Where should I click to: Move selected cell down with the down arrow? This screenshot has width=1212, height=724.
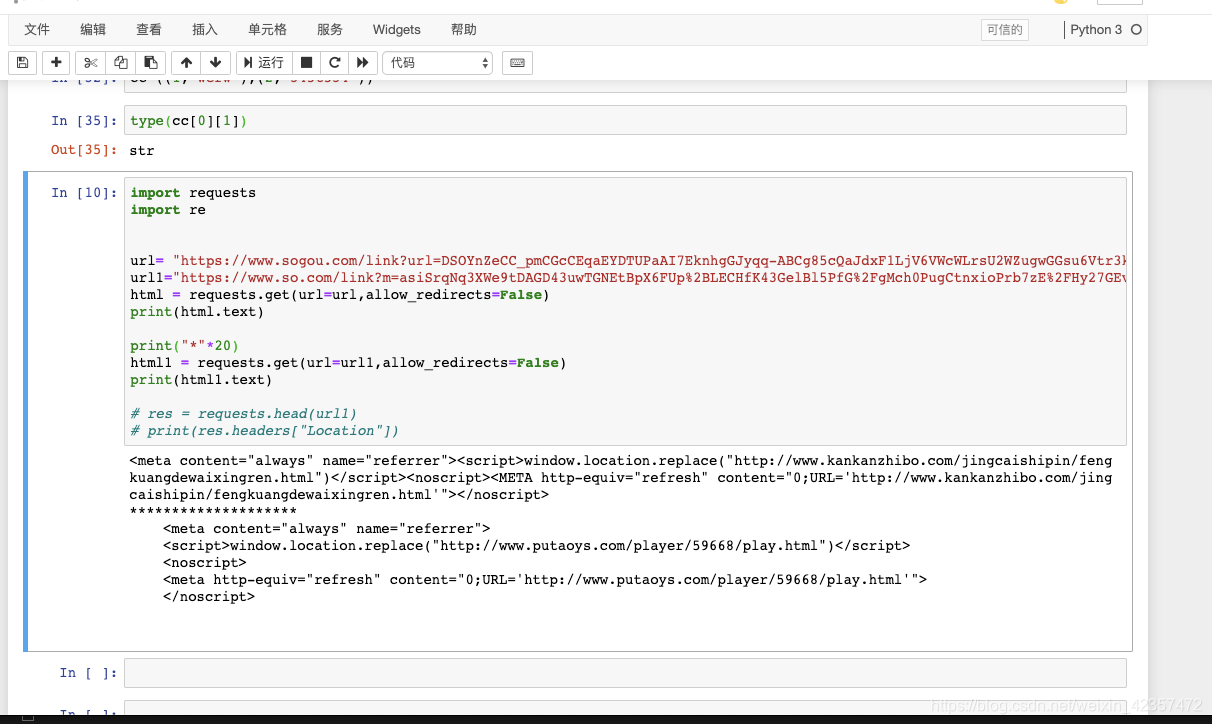coord(215,62)
